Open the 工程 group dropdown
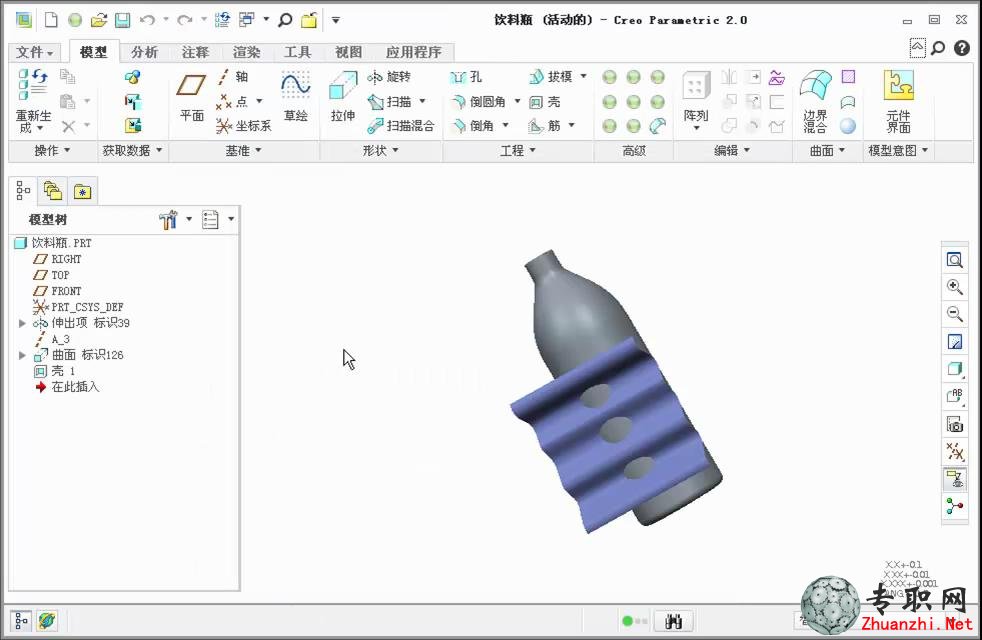Screen dimensions: 982x640 point(518,150)
